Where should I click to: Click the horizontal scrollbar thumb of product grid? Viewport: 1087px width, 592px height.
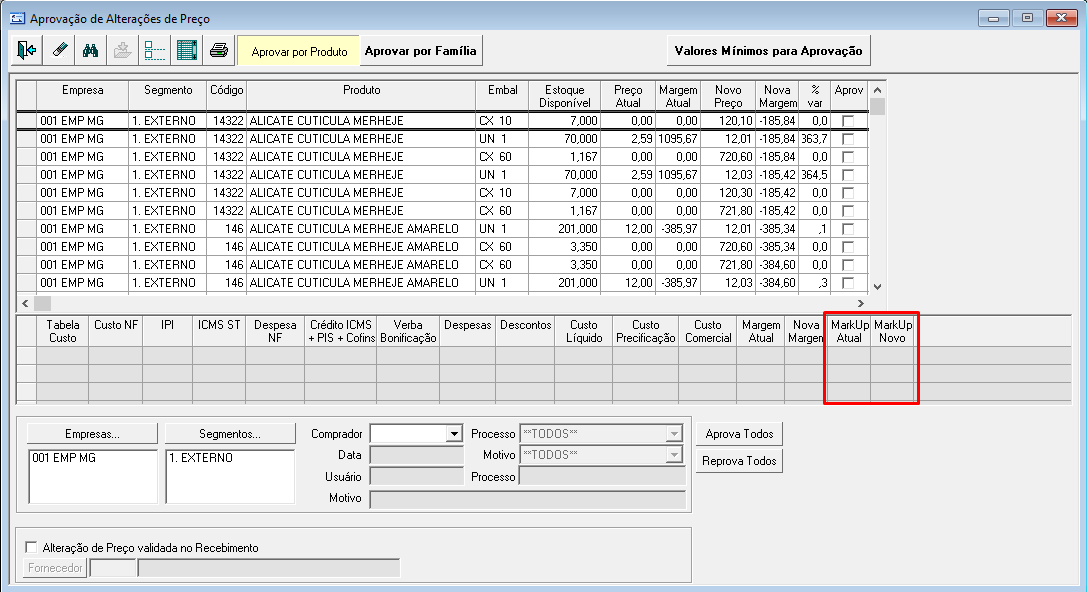pos(42,303)
